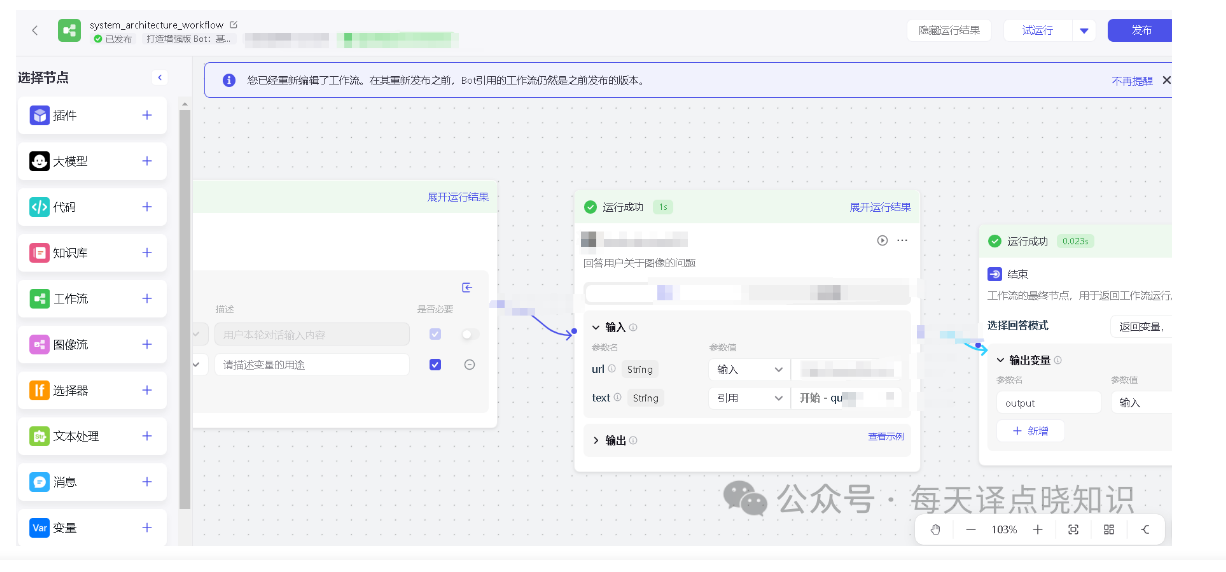1226x572 pixels.
Task: Click the 插件 plugin node icon
Action: click(39, 115)
